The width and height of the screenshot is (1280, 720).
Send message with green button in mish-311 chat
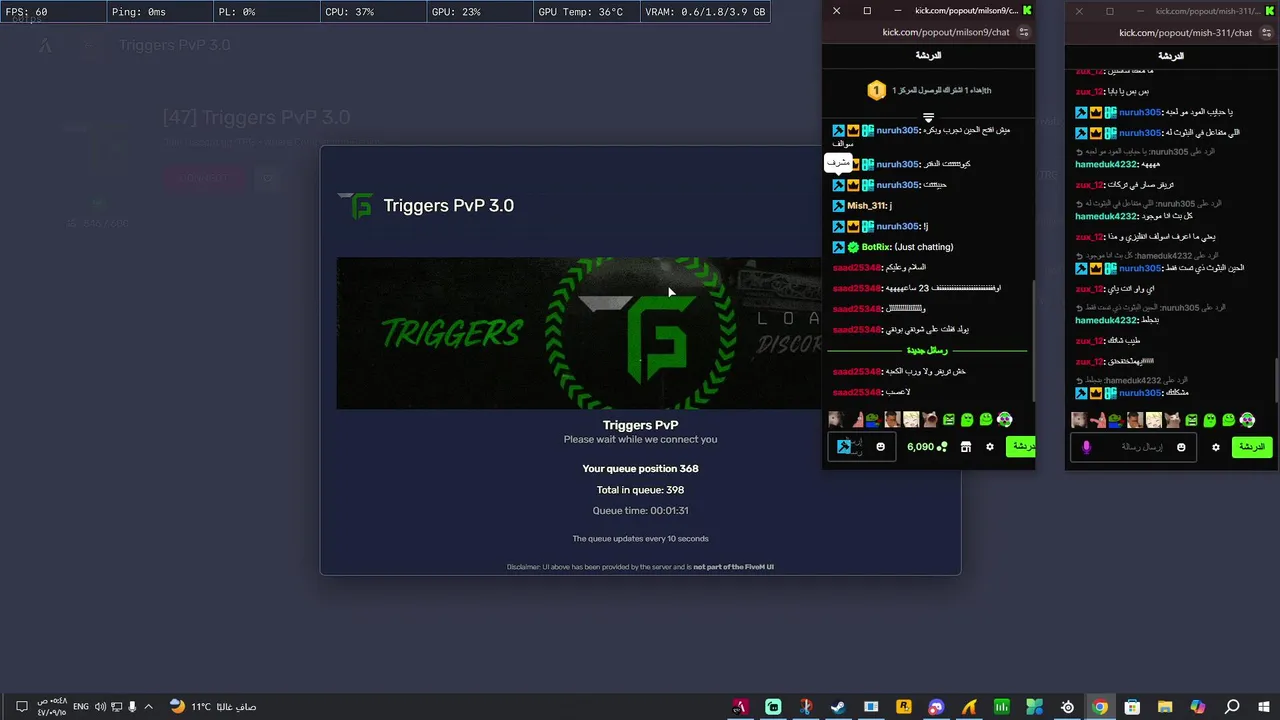coord(1252,447)
